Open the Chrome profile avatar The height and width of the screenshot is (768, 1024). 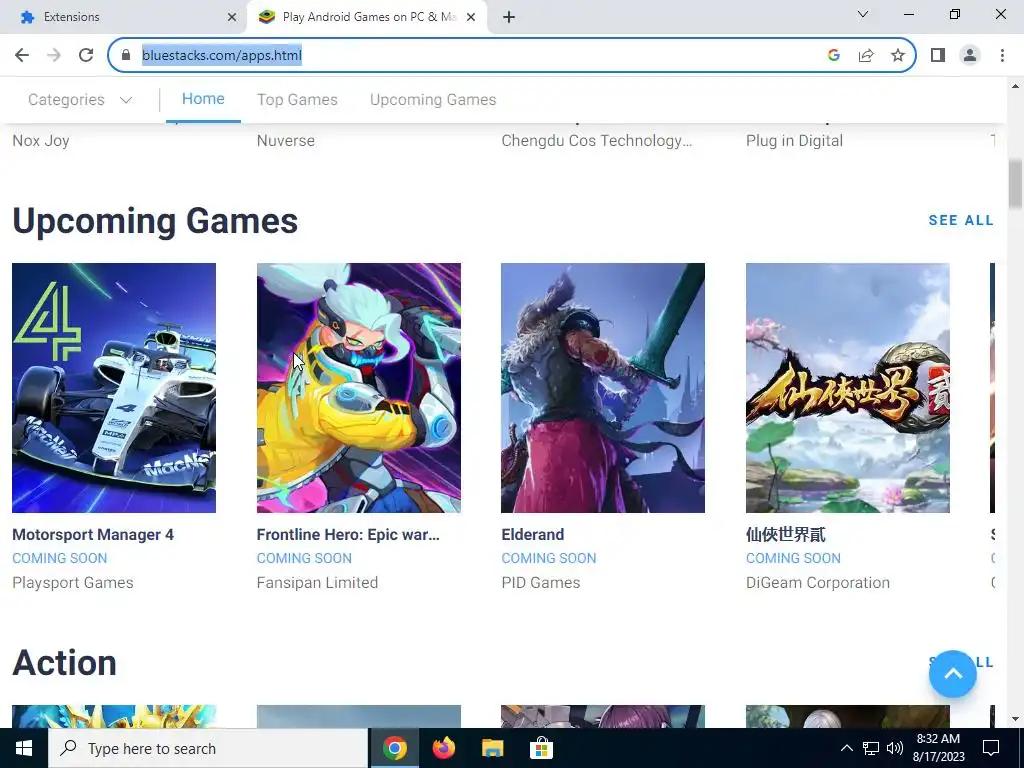[x=970, y=56]
